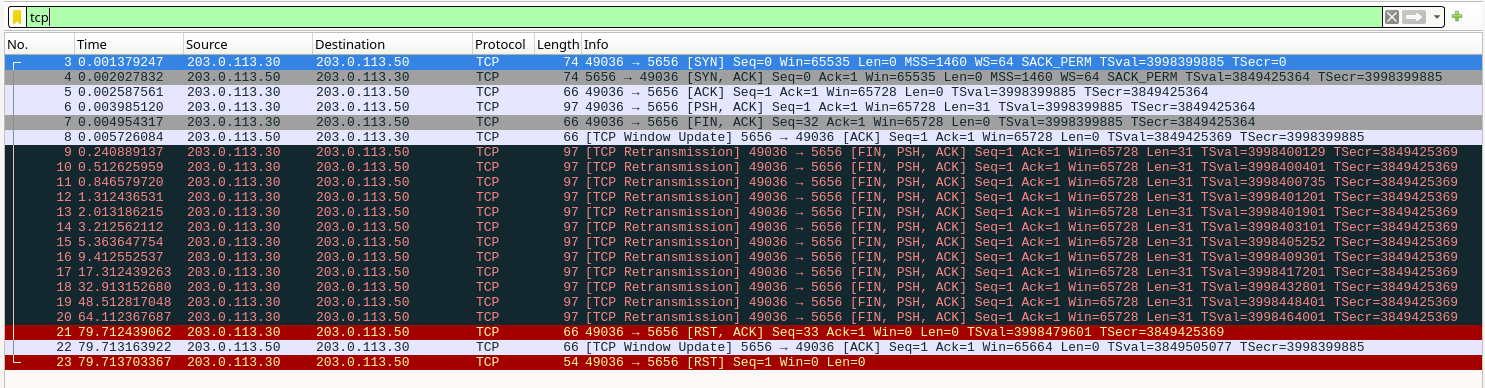Select retransmission packet 15 at 5.363647754
This screenshot has width=1485, height=388.
(x=742, y=242)
